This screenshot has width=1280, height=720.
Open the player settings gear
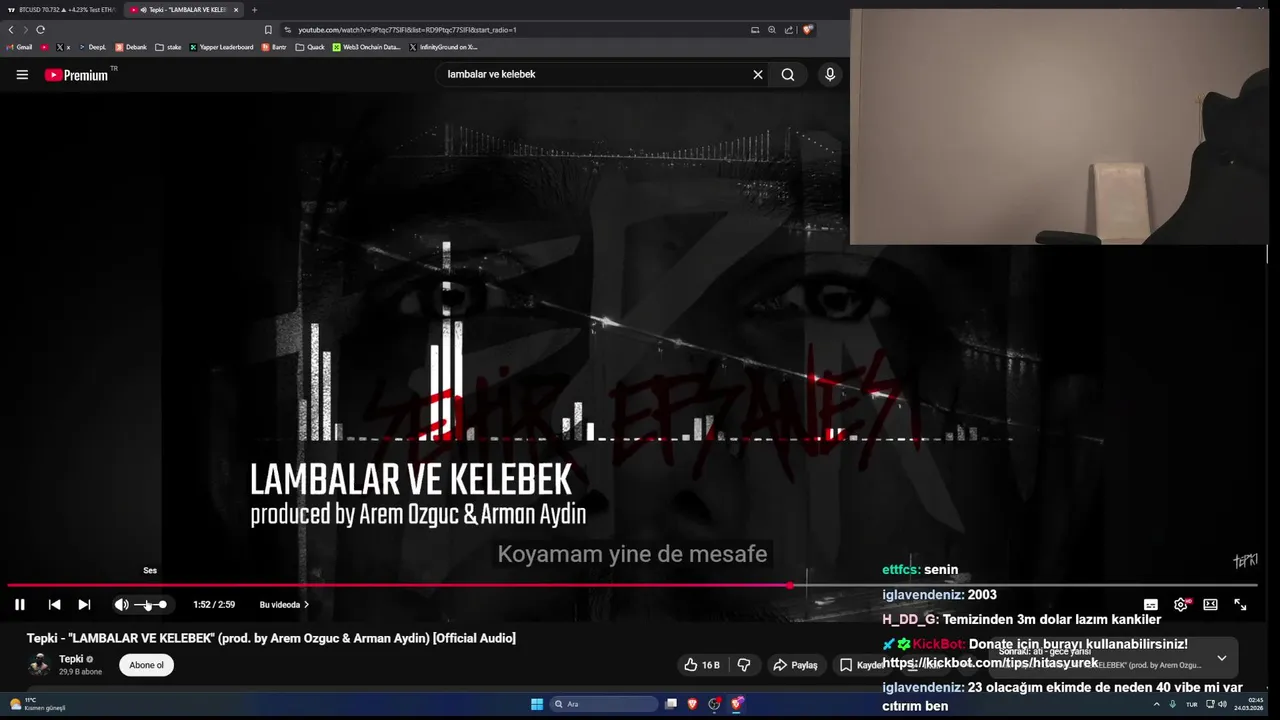click(1181, 604)
